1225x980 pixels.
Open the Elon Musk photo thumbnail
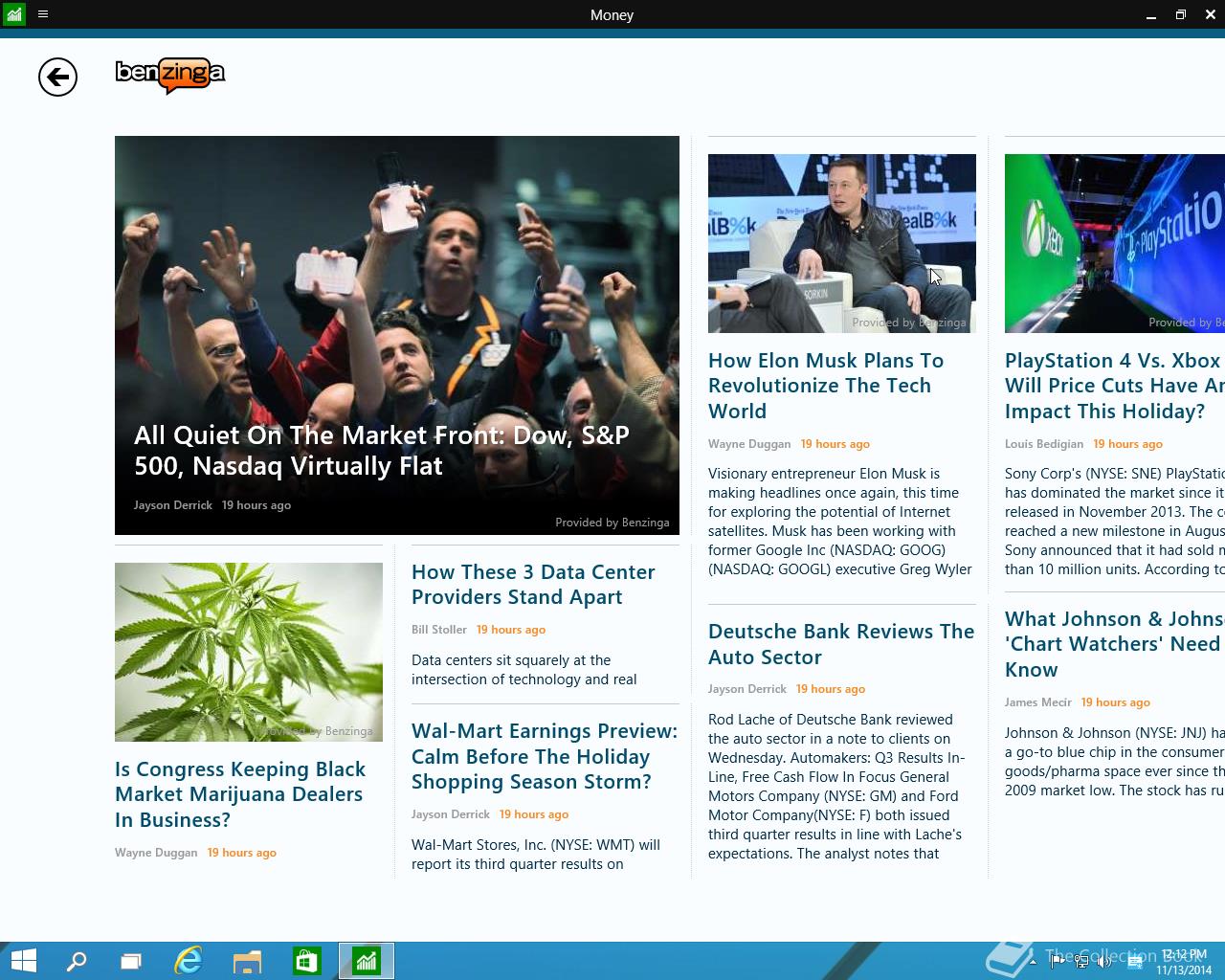point(842,243)
